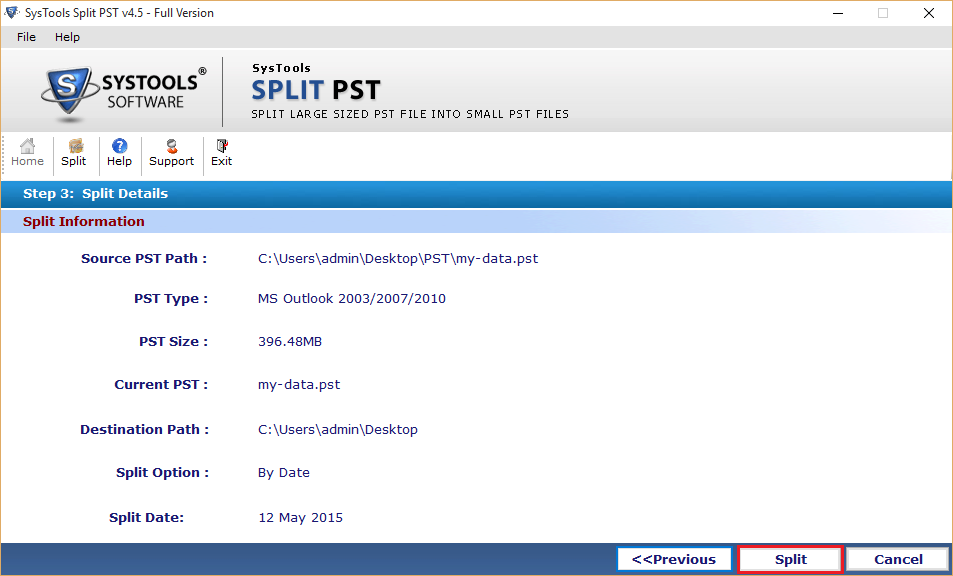The image size is (953, 576).
Task: Click the PST Type label
Action: point(171,299)
